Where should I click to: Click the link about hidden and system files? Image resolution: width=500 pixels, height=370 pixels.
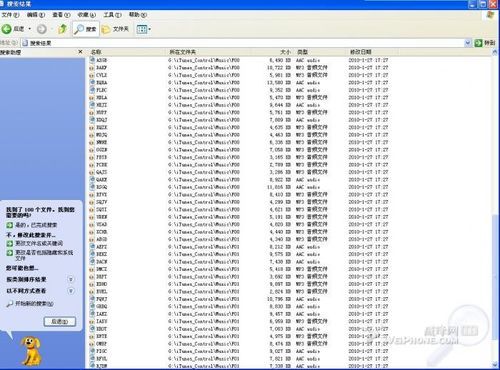[x=44, y=255]
